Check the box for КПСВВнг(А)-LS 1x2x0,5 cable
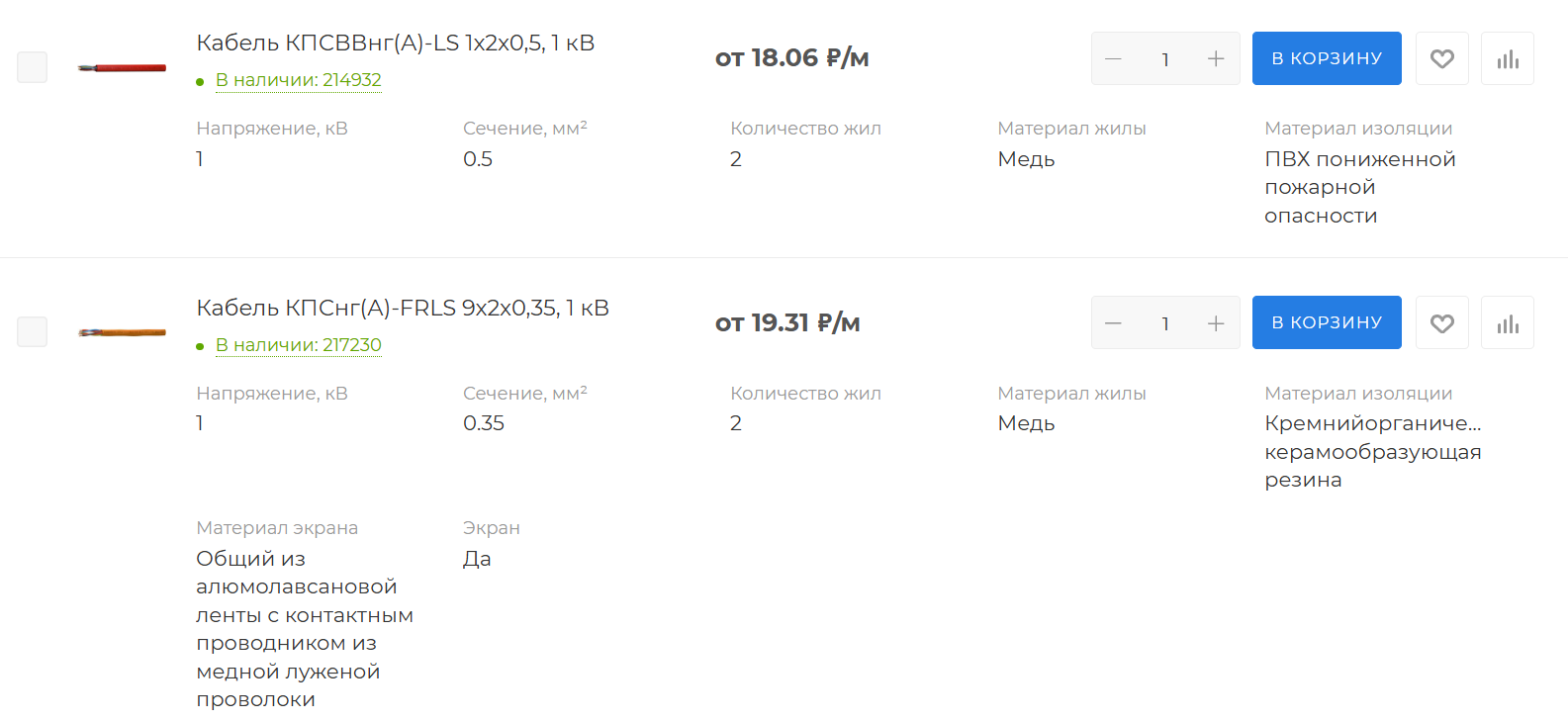Screen dimensions: 1568x721 tap(33, 67)
